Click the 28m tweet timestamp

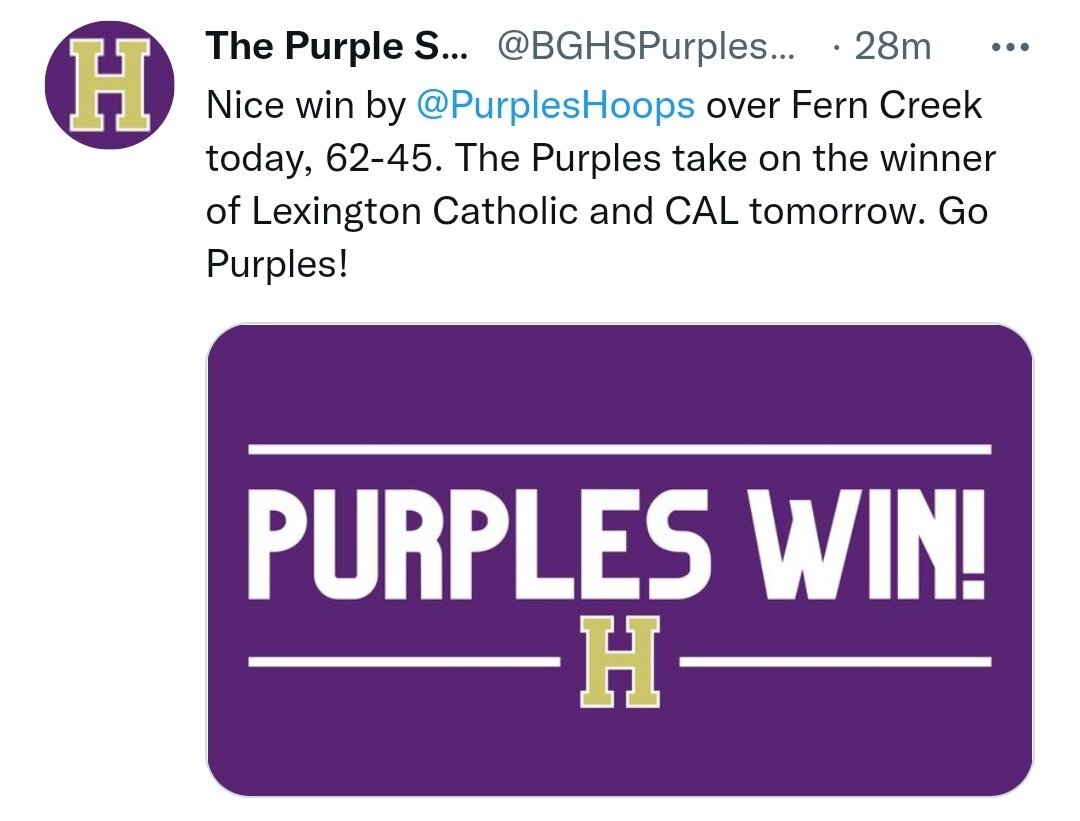(x=893, y=47)
